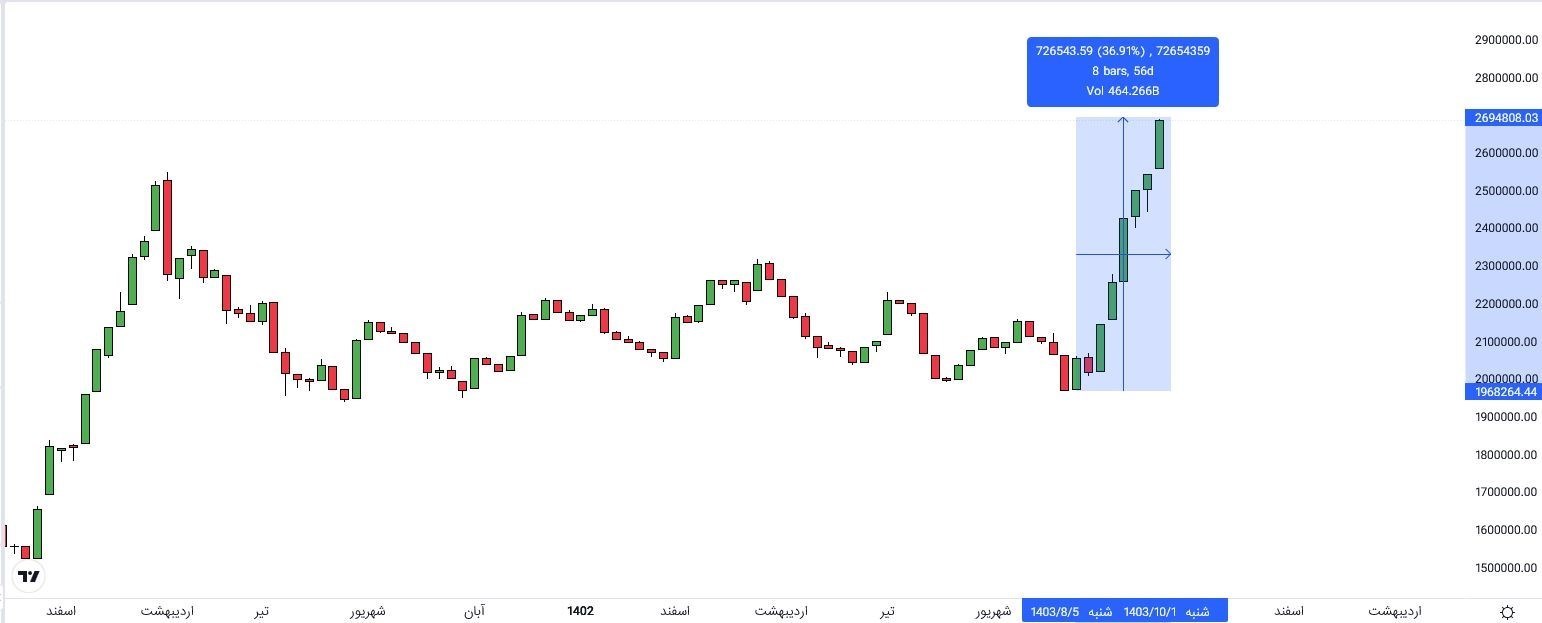Click the rightward measurement arrow tip
1542x623 pixels.
(1168, 254)
